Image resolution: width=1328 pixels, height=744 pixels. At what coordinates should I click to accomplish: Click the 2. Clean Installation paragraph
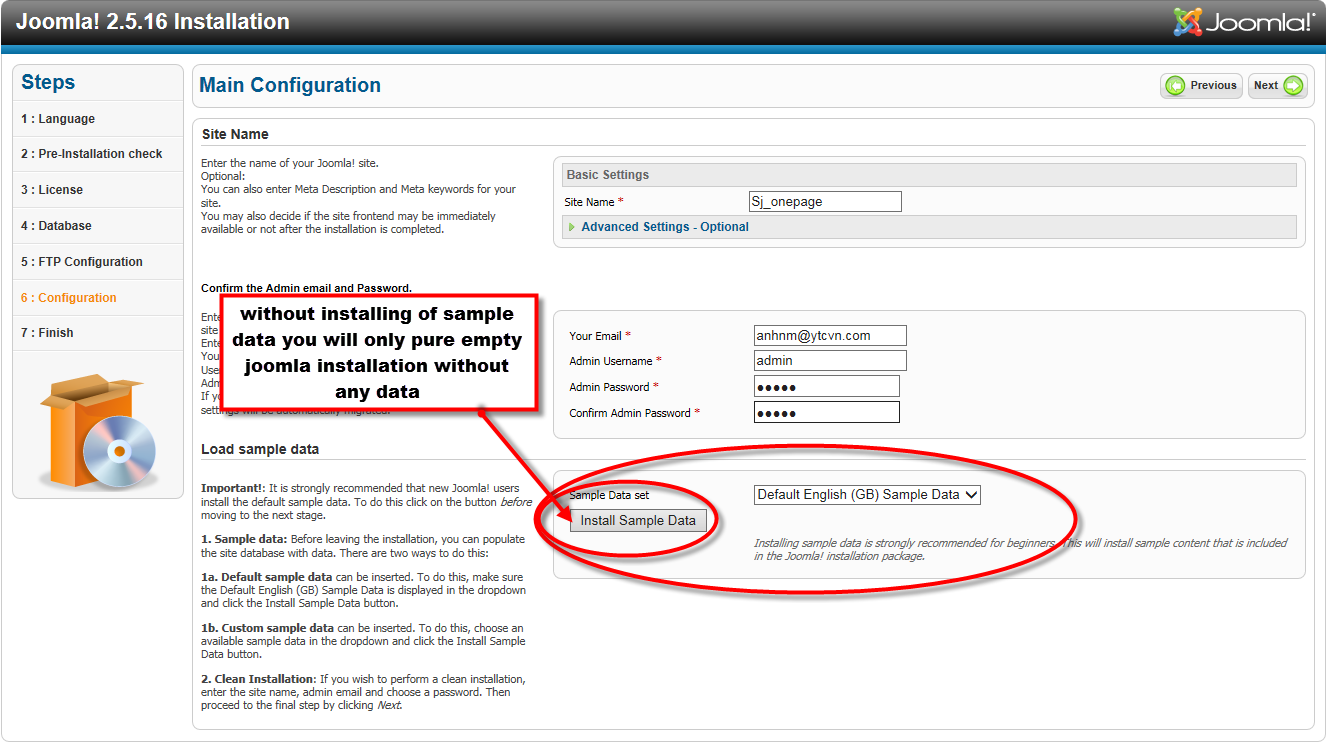click(x=363, y=692)
